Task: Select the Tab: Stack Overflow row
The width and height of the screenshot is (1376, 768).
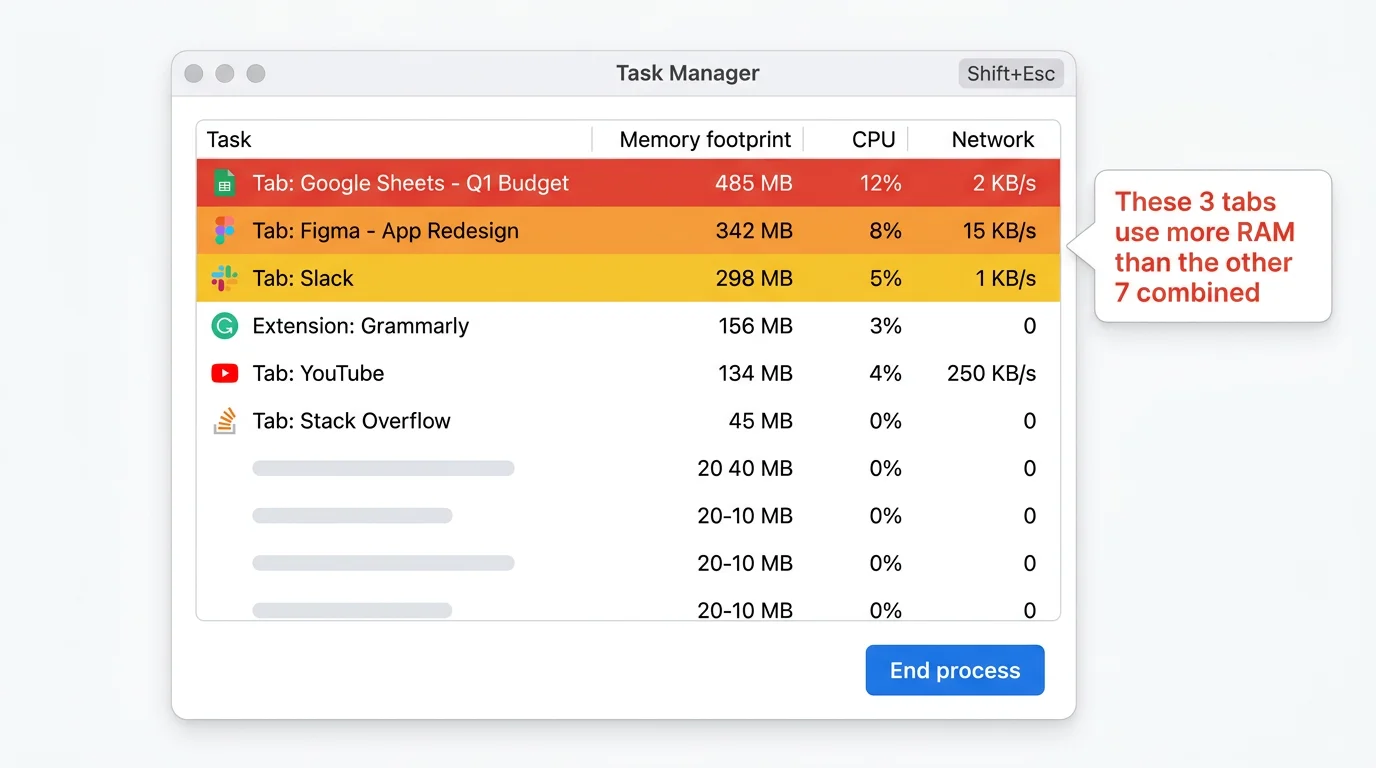Action: coord(500,421)
